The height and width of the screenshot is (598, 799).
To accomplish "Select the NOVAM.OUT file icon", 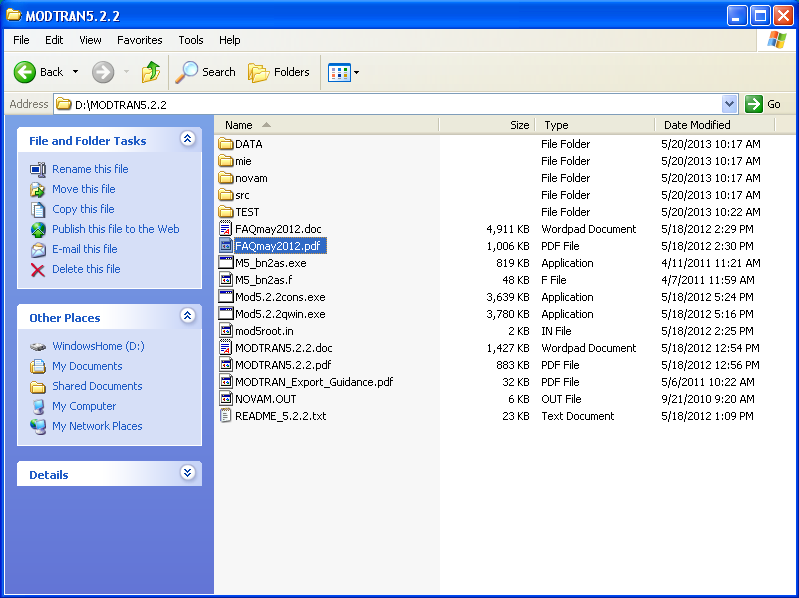I will click(225, 398).
